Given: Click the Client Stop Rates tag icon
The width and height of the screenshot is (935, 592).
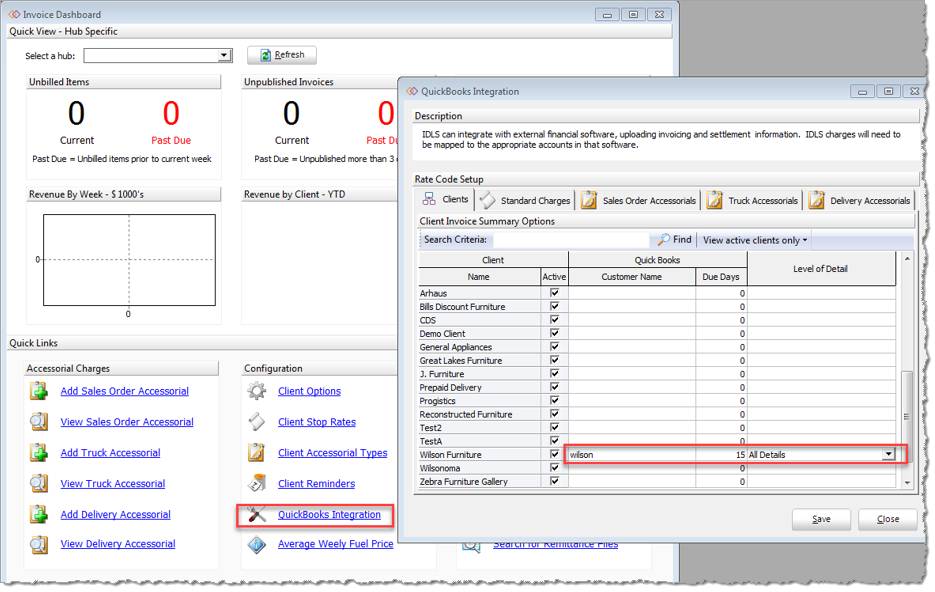Looking at the screenshot, I should coord(257,422).
